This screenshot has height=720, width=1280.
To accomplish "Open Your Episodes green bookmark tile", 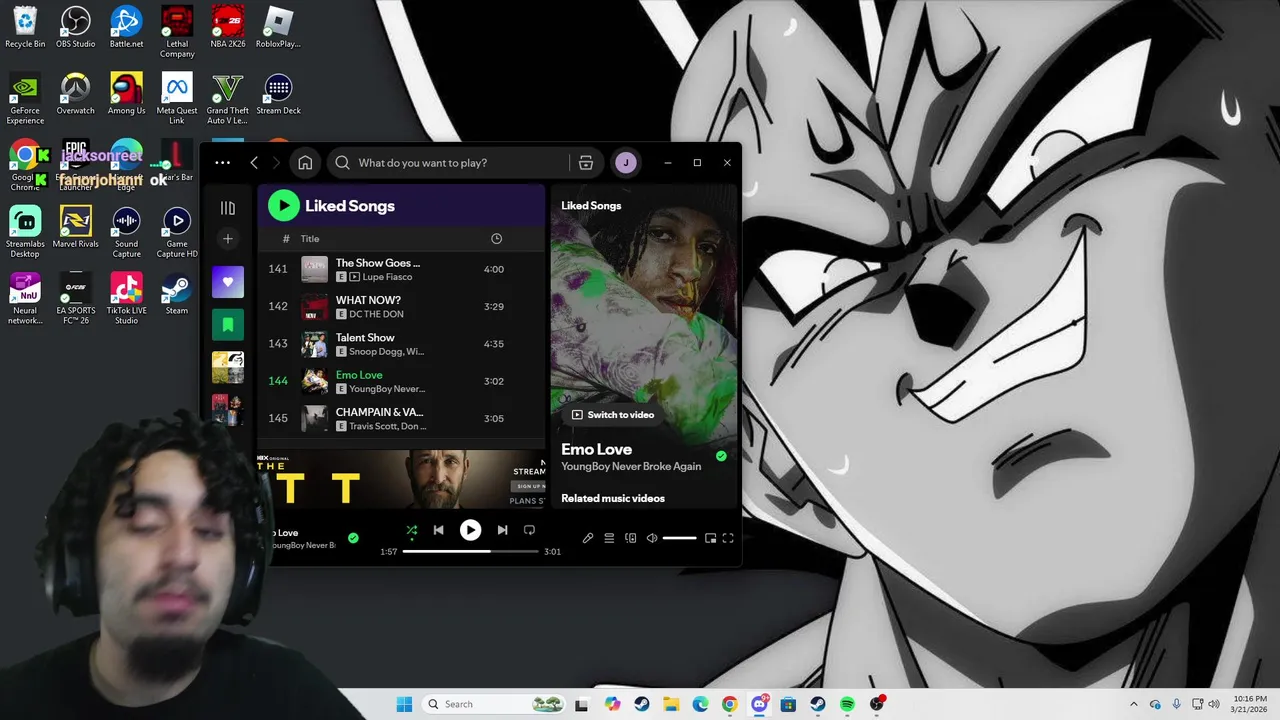I will 228,325.
